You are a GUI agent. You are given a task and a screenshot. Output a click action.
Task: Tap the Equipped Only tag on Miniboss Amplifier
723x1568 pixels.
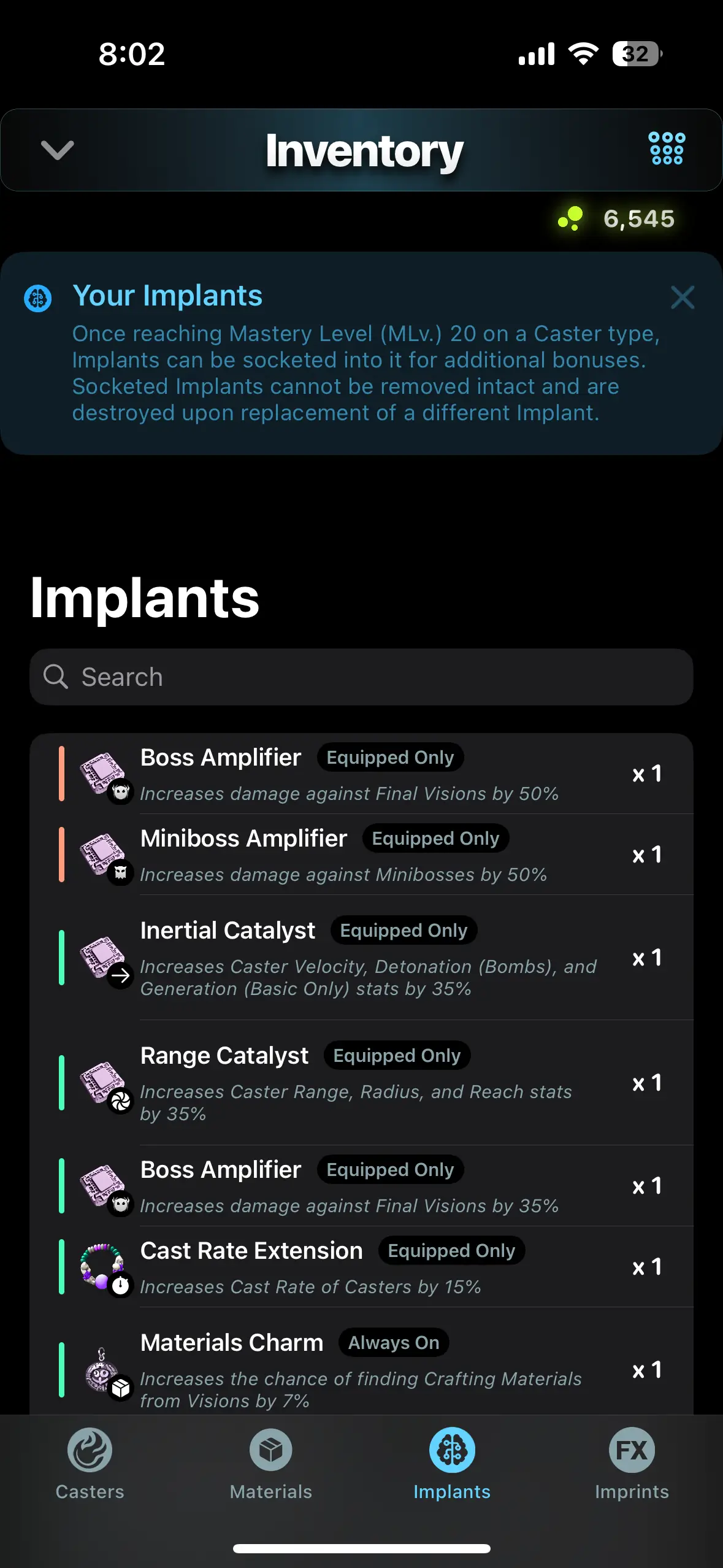pos(435,839)
